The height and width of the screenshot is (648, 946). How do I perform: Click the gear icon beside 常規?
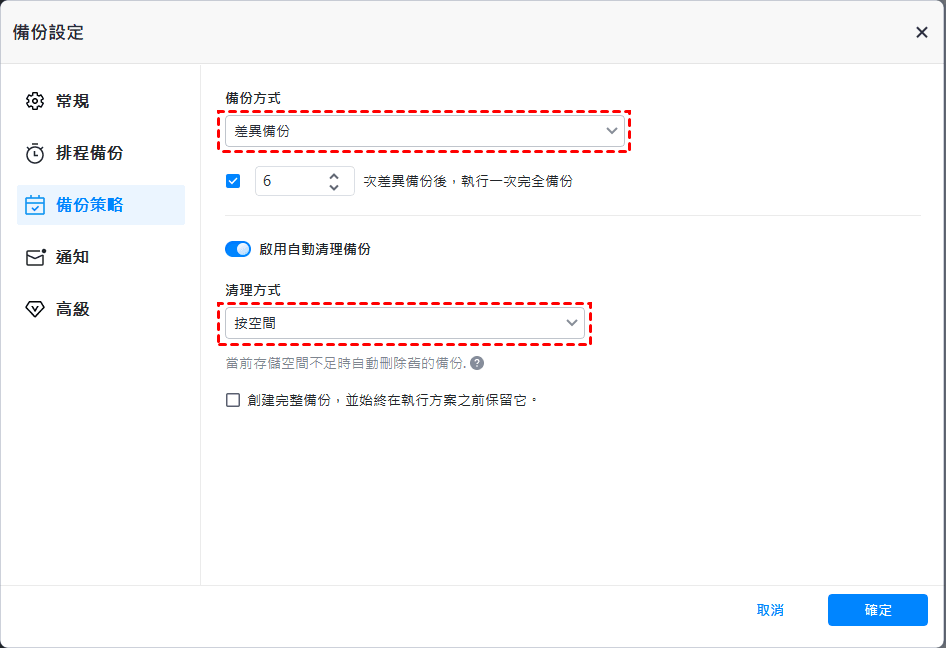click(35, 101)
